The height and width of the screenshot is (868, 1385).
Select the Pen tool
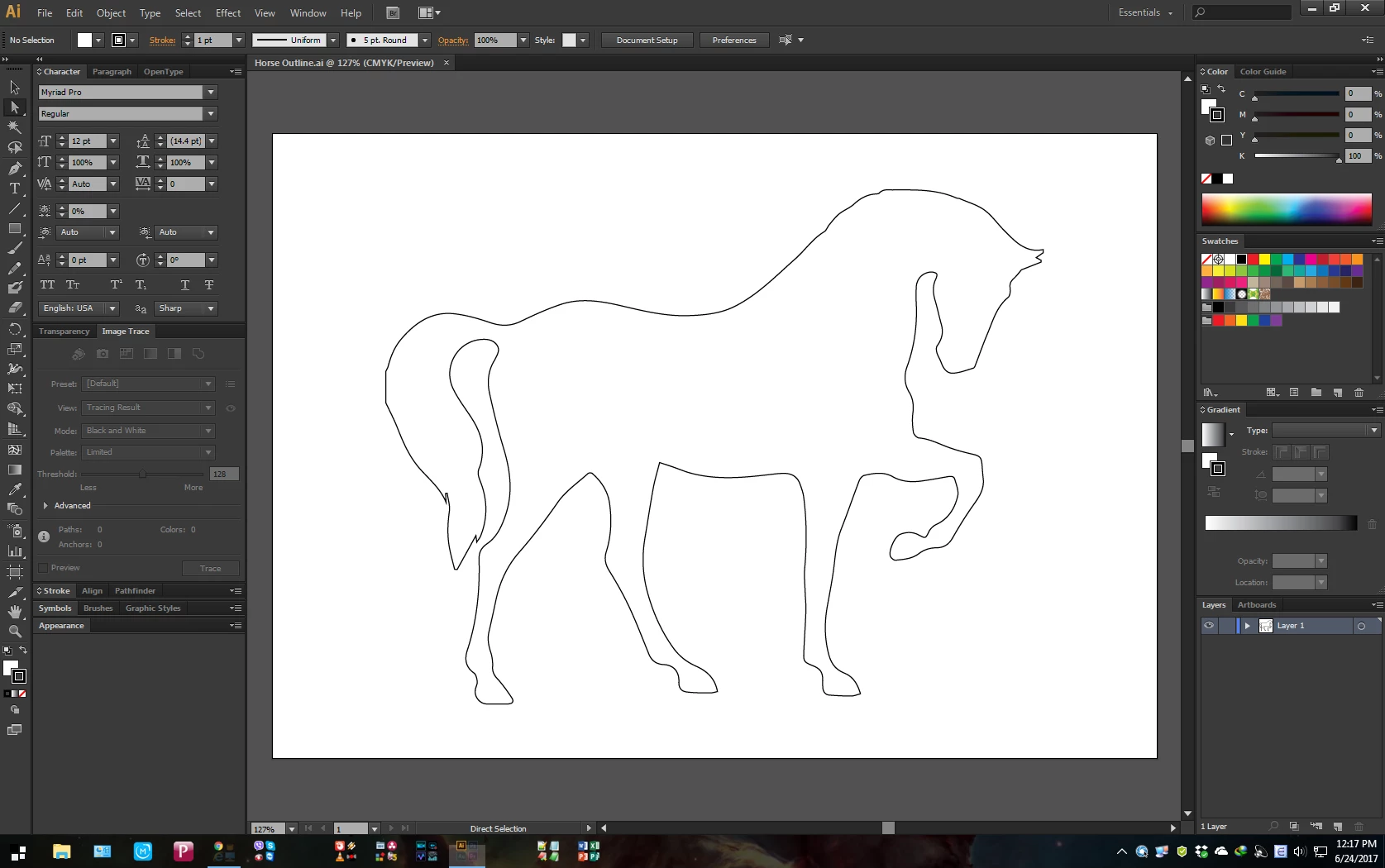click(x=14, y=169)
